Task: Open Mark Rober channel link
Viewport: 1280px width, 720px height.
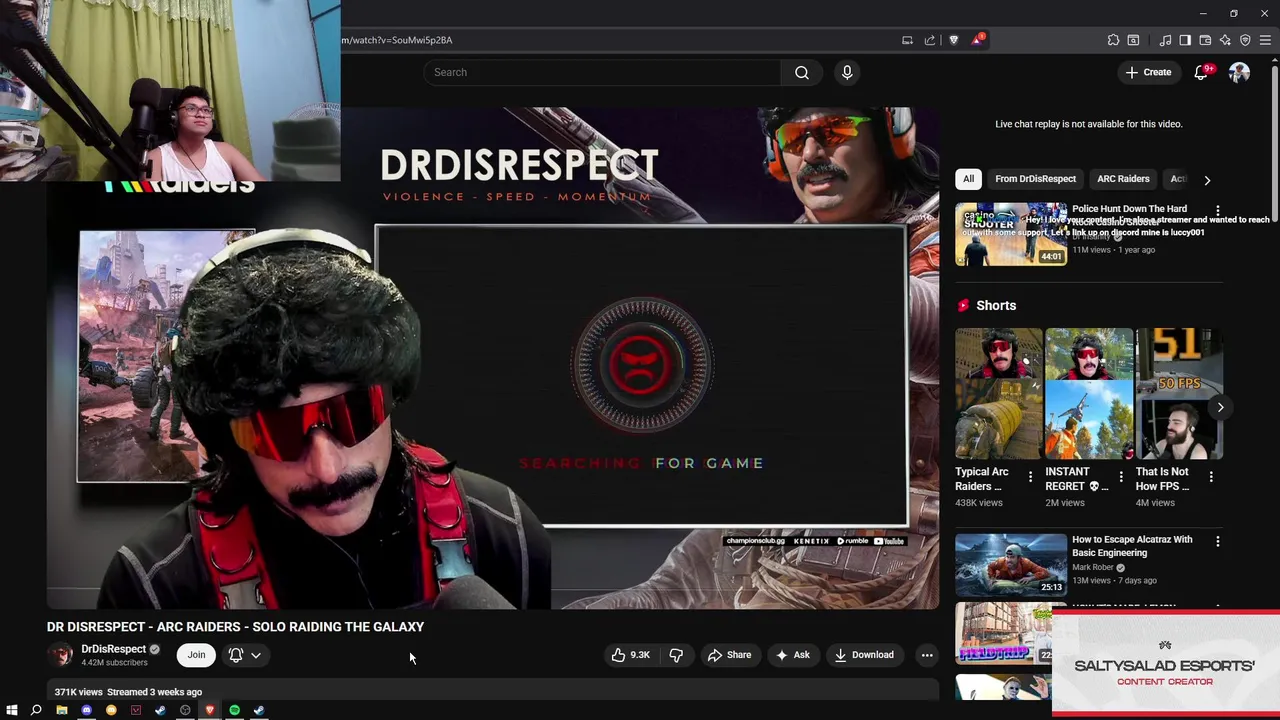Action: click(x=1092, y=567)
